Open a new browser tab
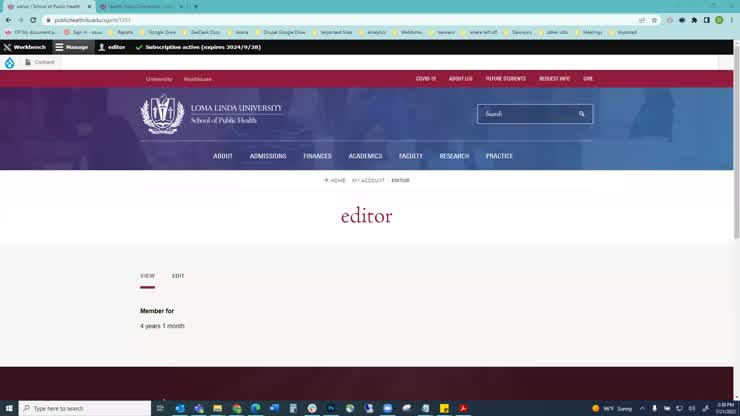Viewport: 740px width, 416px height. click(196, 6)
